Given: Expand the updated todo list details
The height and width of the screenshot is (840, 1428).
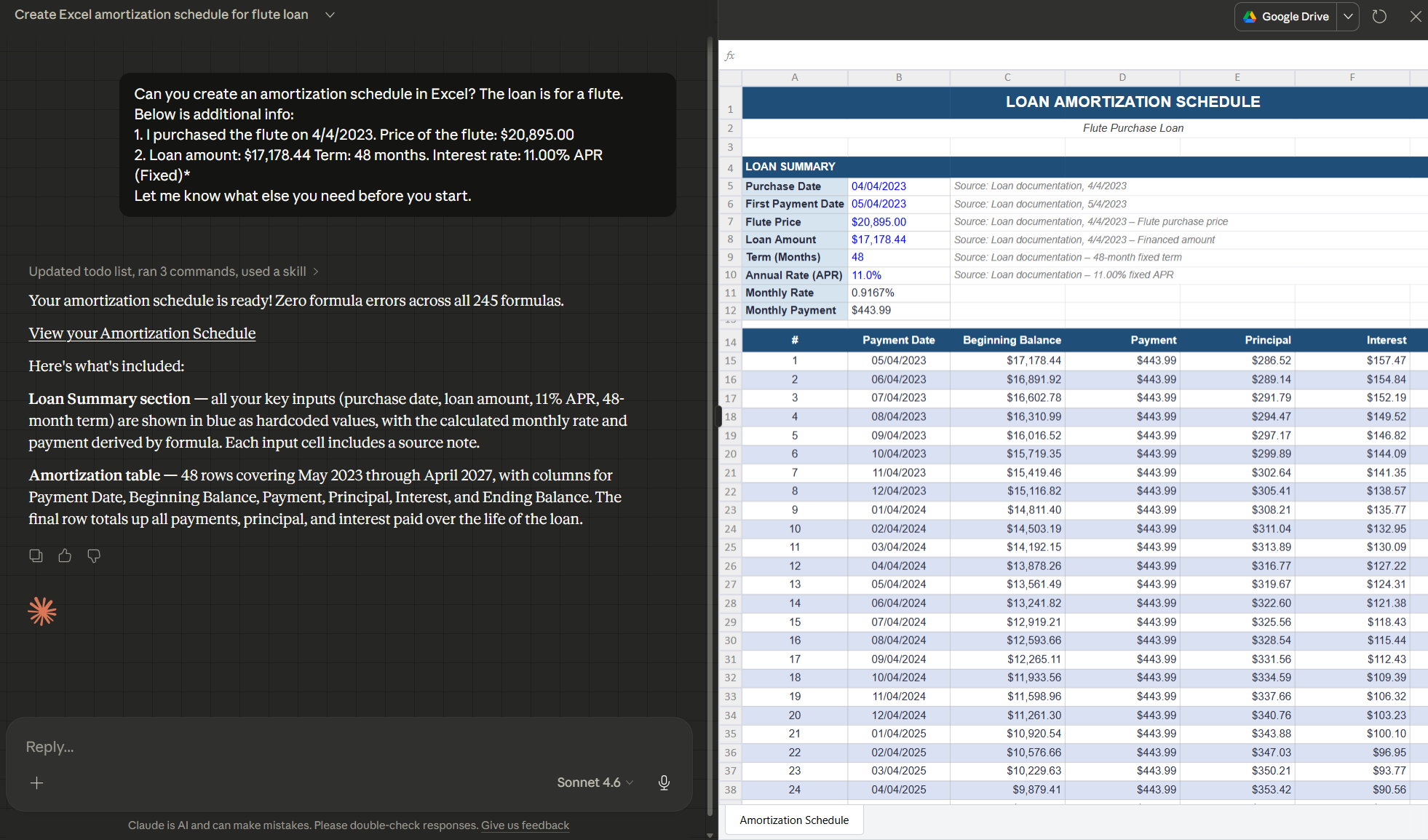Looking at the screenshot, I should point(173,272).
